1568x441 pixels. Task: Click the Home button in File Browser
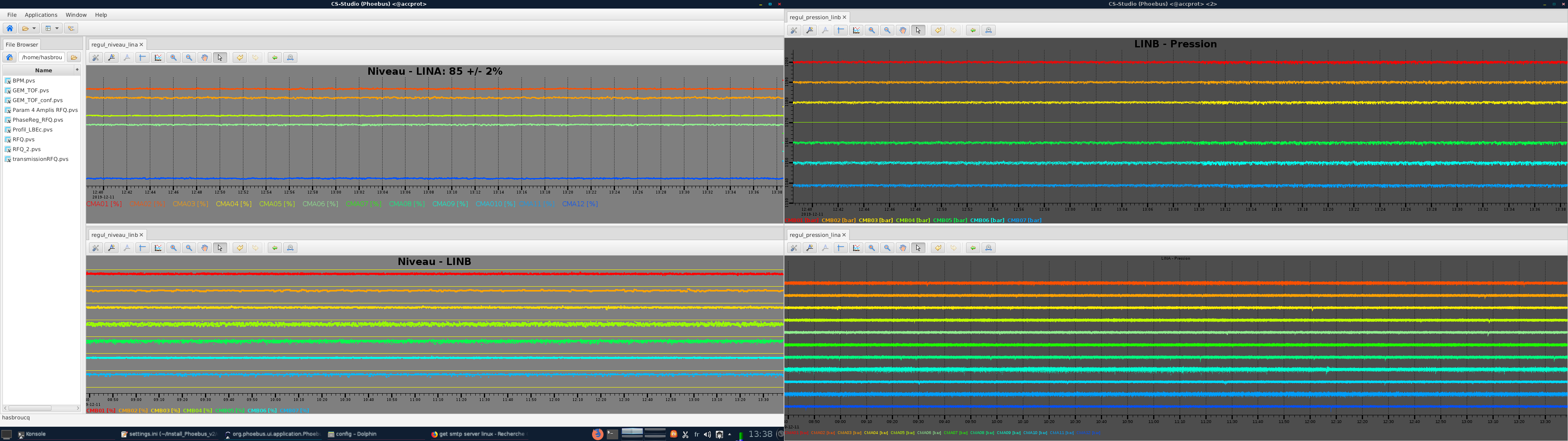[x=9, y=57]
